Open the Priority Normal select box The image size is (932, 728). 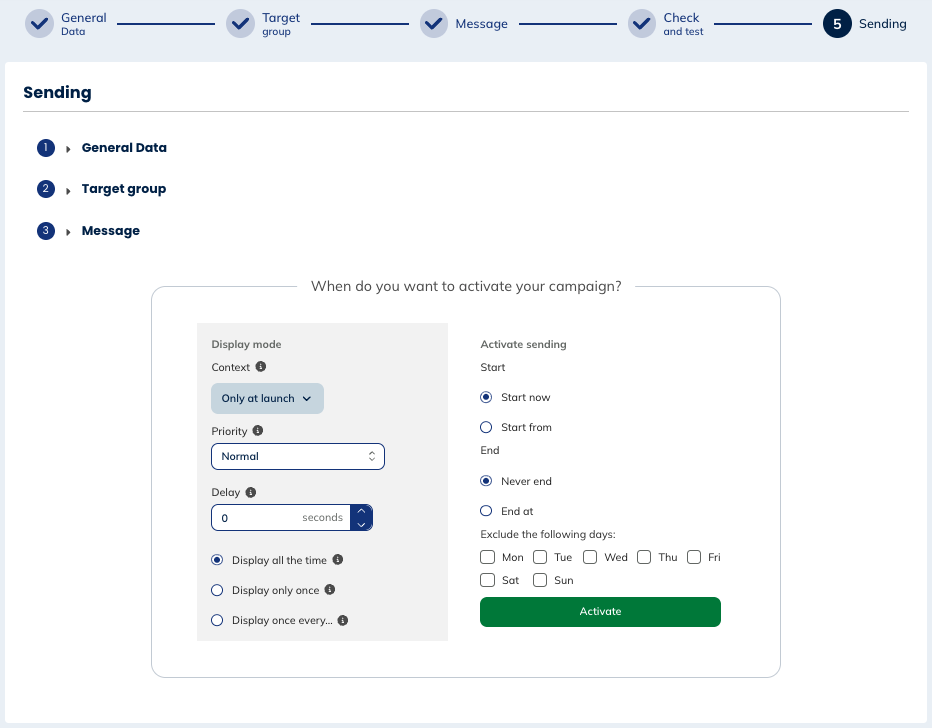point(297,456)
